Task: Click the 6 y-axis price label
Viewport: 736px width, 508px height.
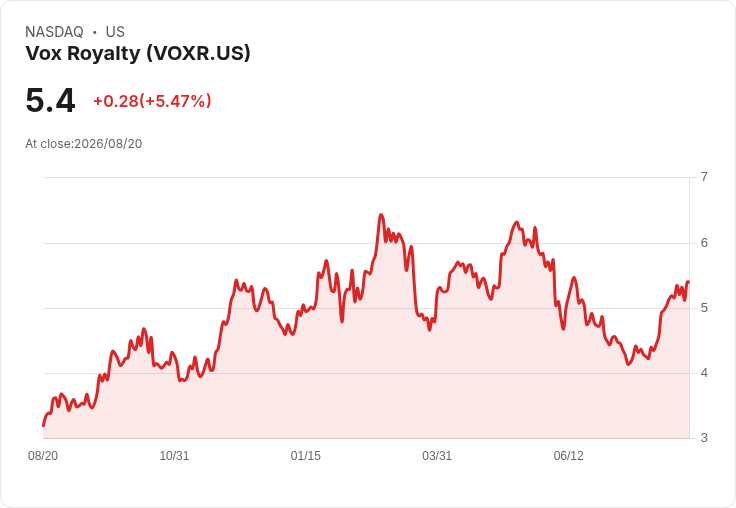Action: pos(704,243)
